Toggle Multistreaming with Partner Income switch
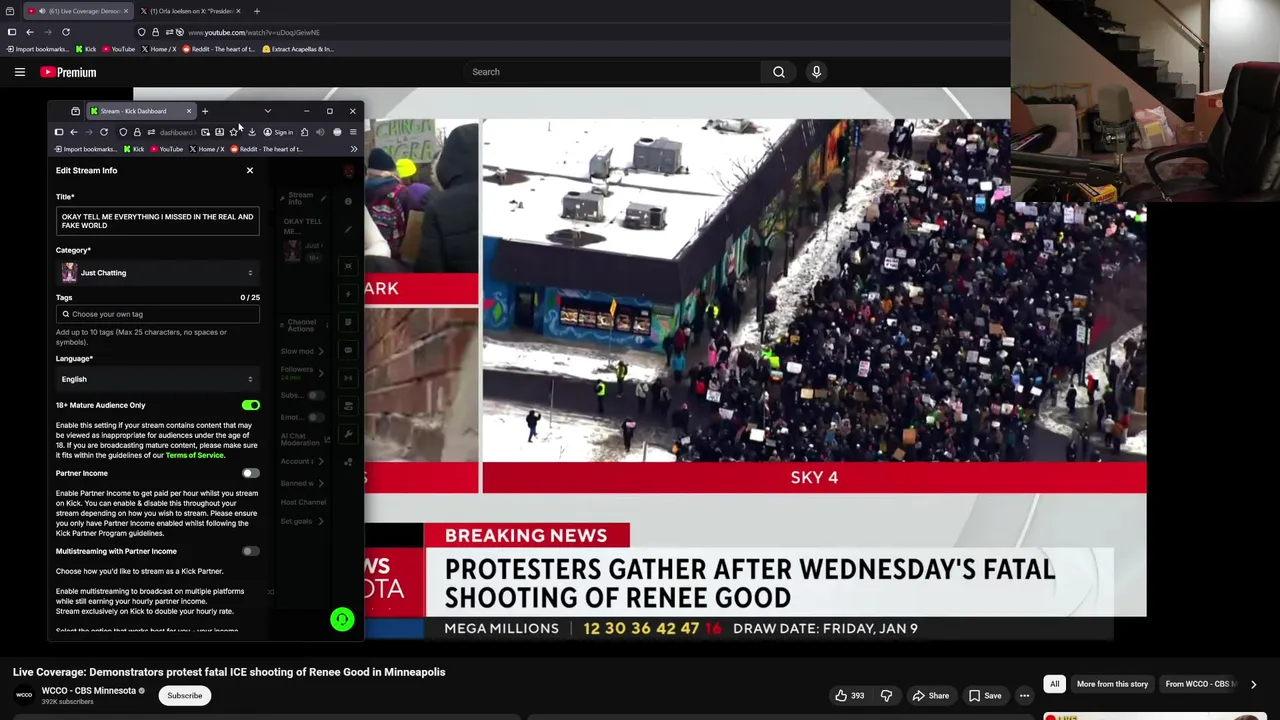The image size is (1280, 720). [250, 551]
